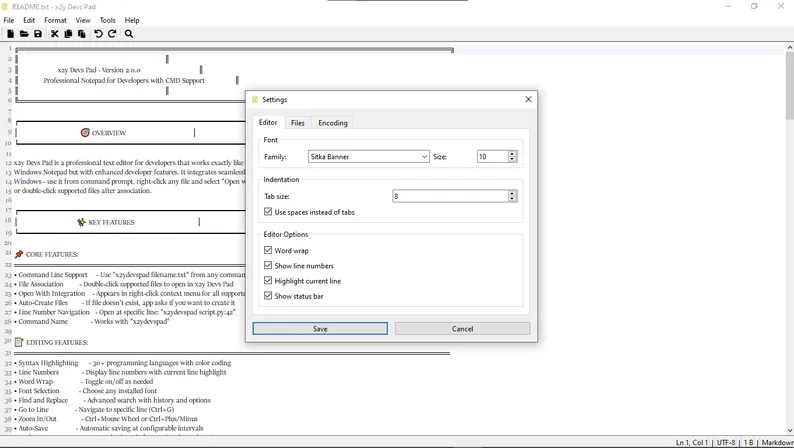
Task: Click the Markdown status bar entry
Action: [x=777, y=442]
